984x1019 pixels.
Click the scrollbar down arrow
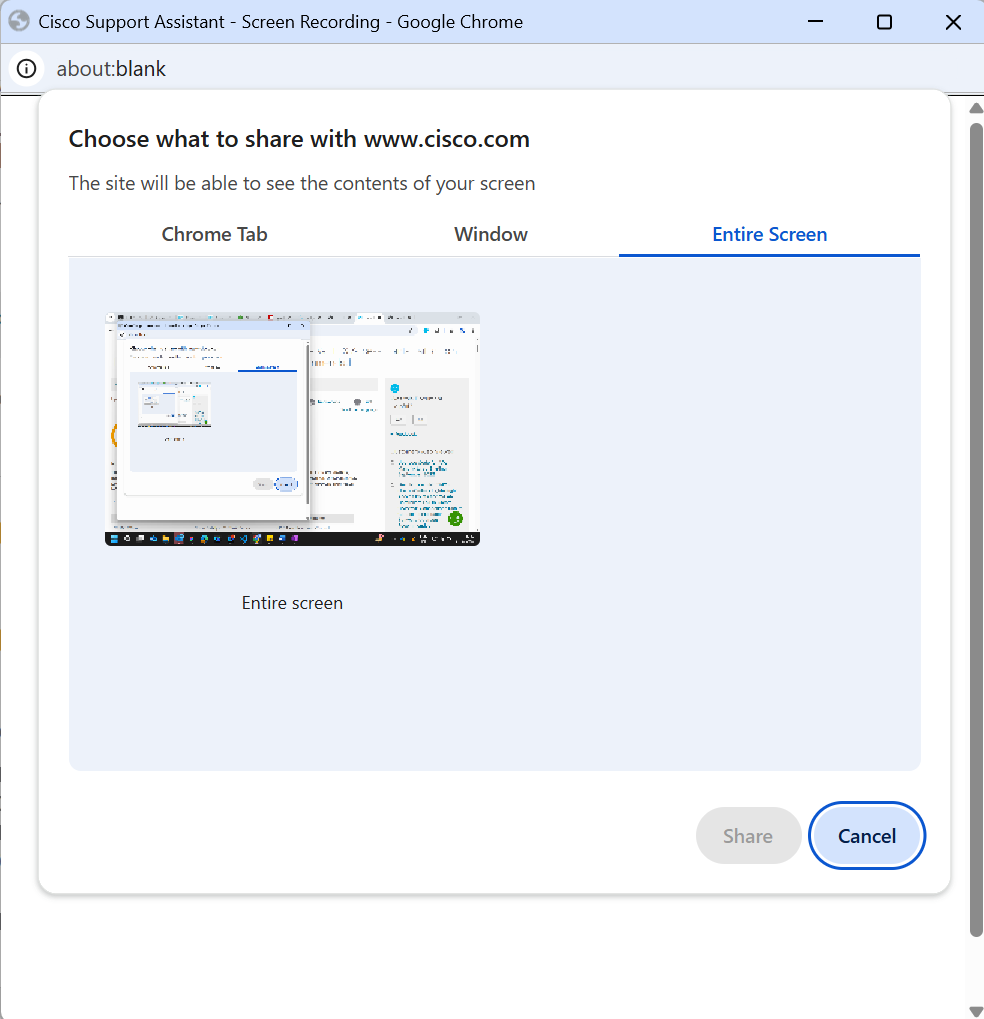(x=976, y=1011)
